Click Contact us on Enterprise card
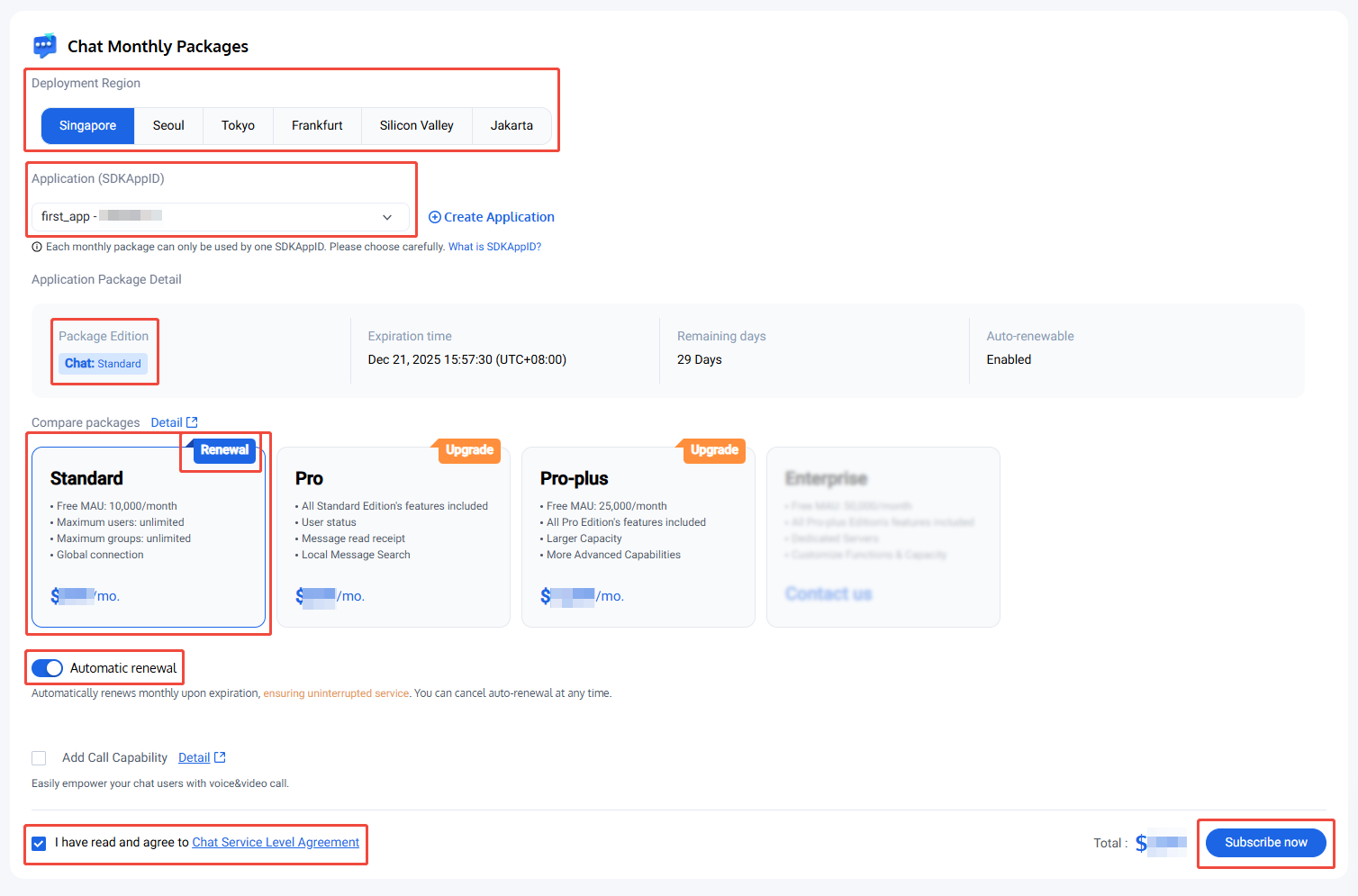 pos(828,593)
